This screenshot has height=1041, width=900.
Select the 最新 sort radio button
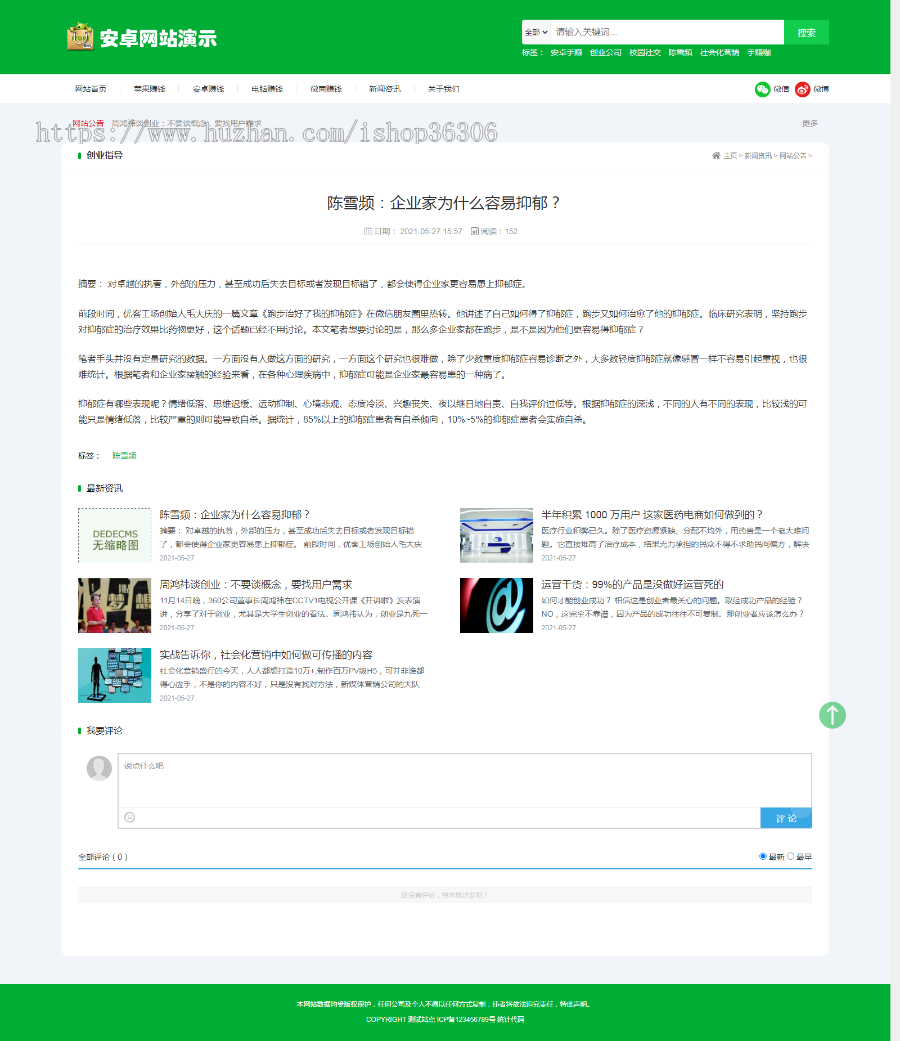coord(763,856)
